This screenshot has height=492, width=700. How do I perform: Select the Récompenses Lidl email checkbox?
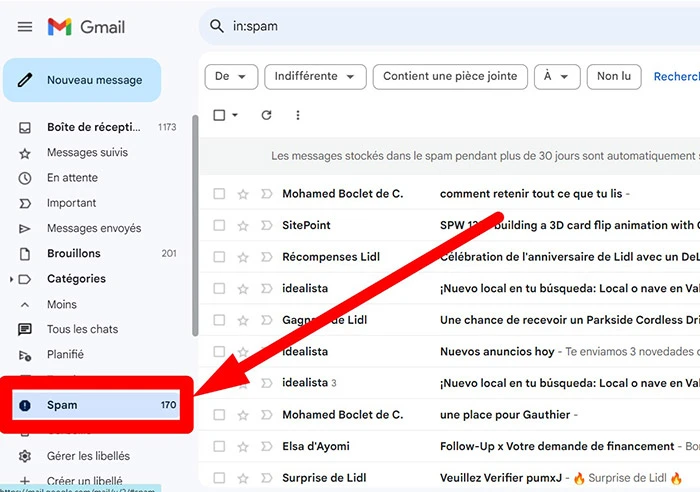pos(219,257)
